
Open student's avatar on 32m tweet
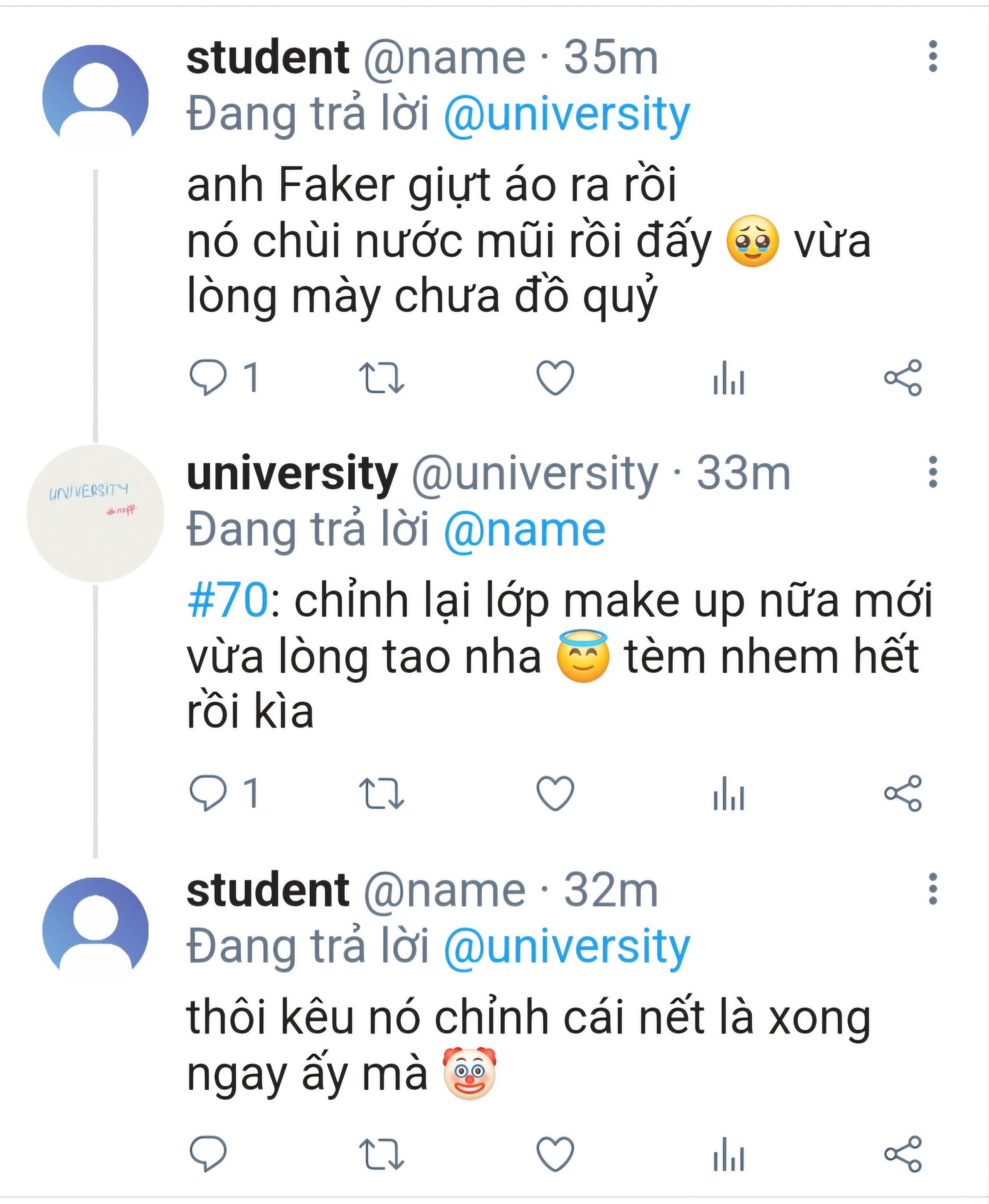coord(95,929)
